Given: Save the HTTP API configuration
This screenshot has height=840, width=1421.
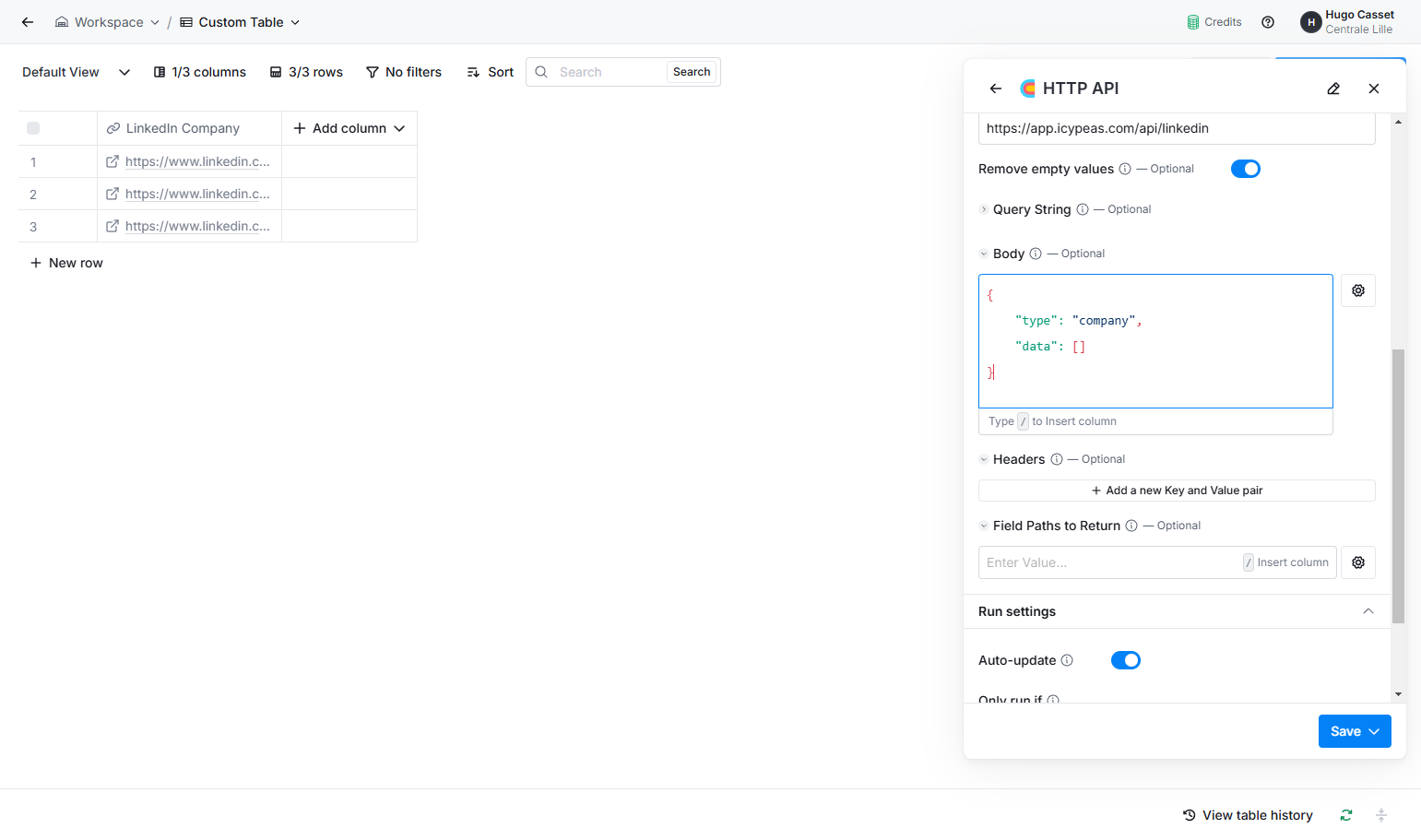Looking at the screenshot, I should point(1355,731).
